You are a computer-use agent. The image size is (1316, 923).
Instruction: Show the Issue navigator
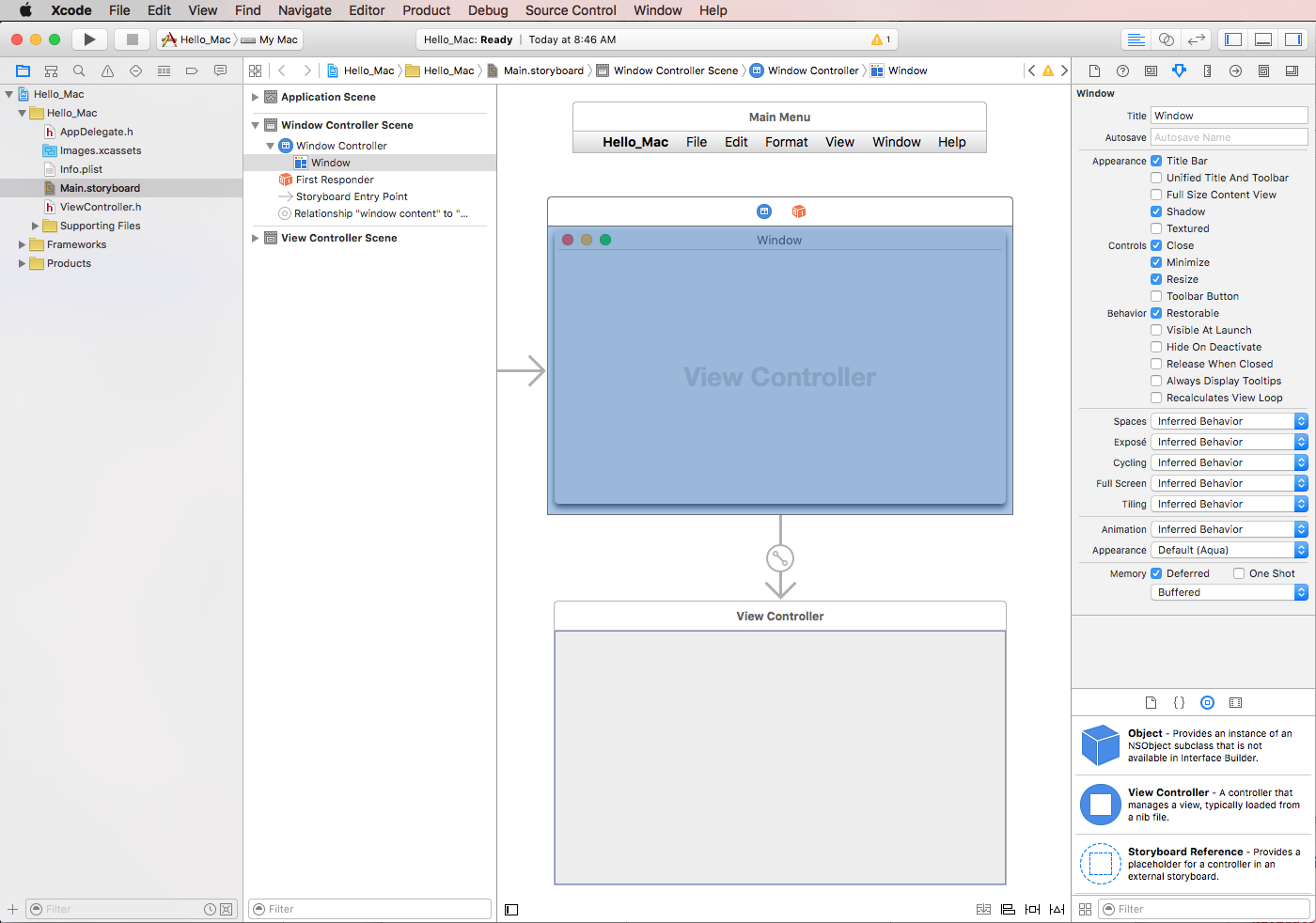tap(107, 70)
